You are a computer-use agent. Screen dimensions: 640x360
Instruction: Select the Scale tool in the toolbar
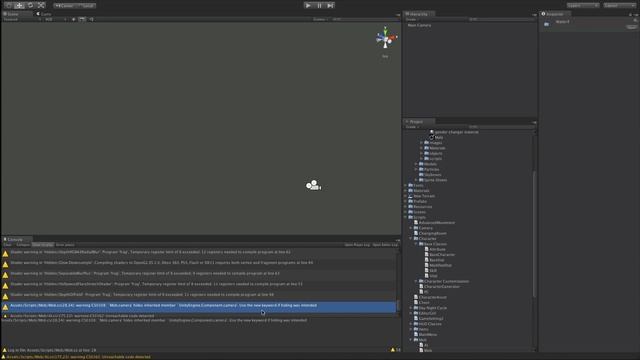[x=41, y=5]
